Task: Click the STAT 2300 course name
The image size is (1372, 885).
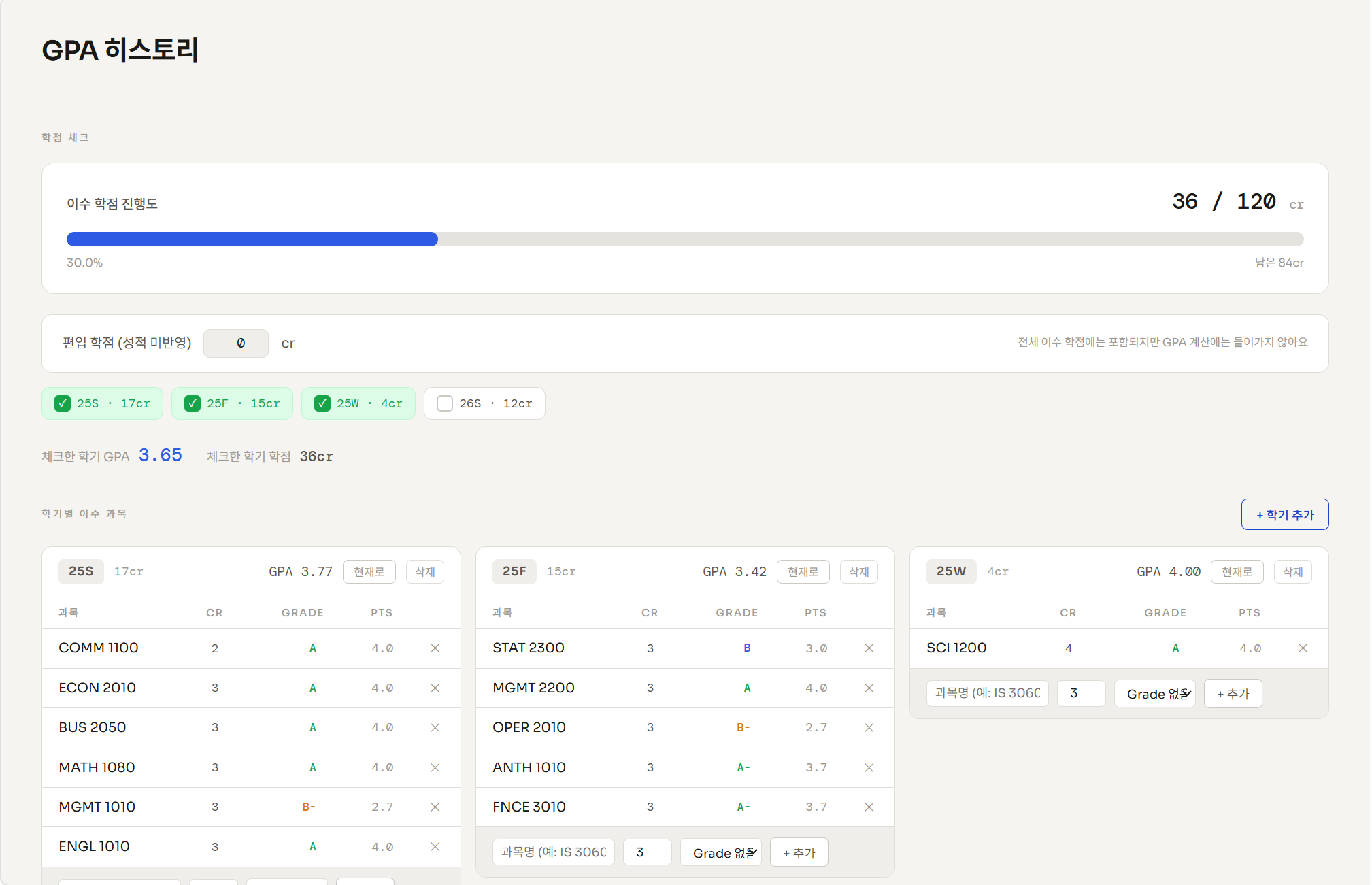Action: coord(529,648)
